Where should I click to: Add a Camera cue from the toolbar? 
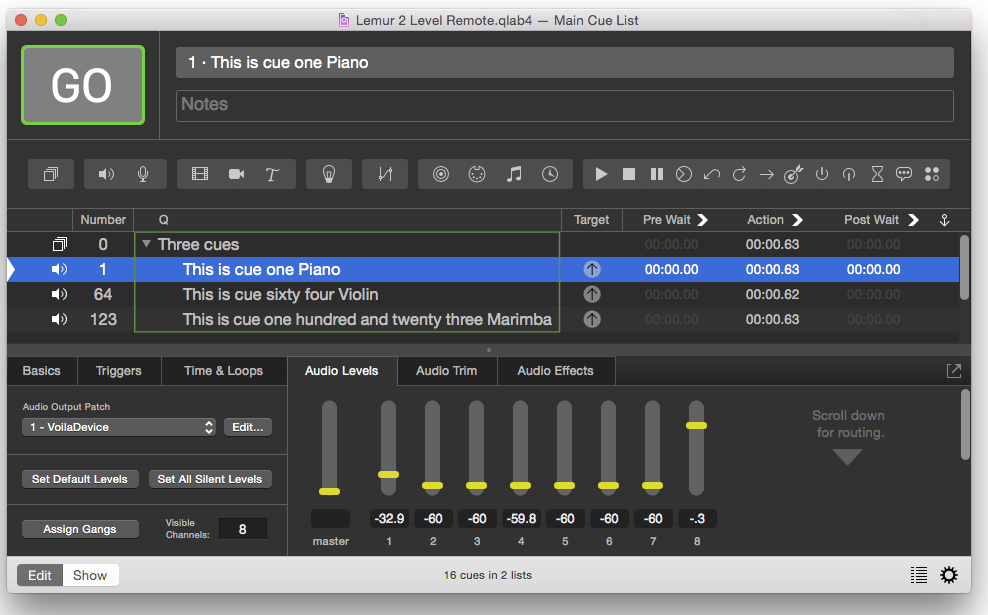pyautogui.click(x=236, y=174)
